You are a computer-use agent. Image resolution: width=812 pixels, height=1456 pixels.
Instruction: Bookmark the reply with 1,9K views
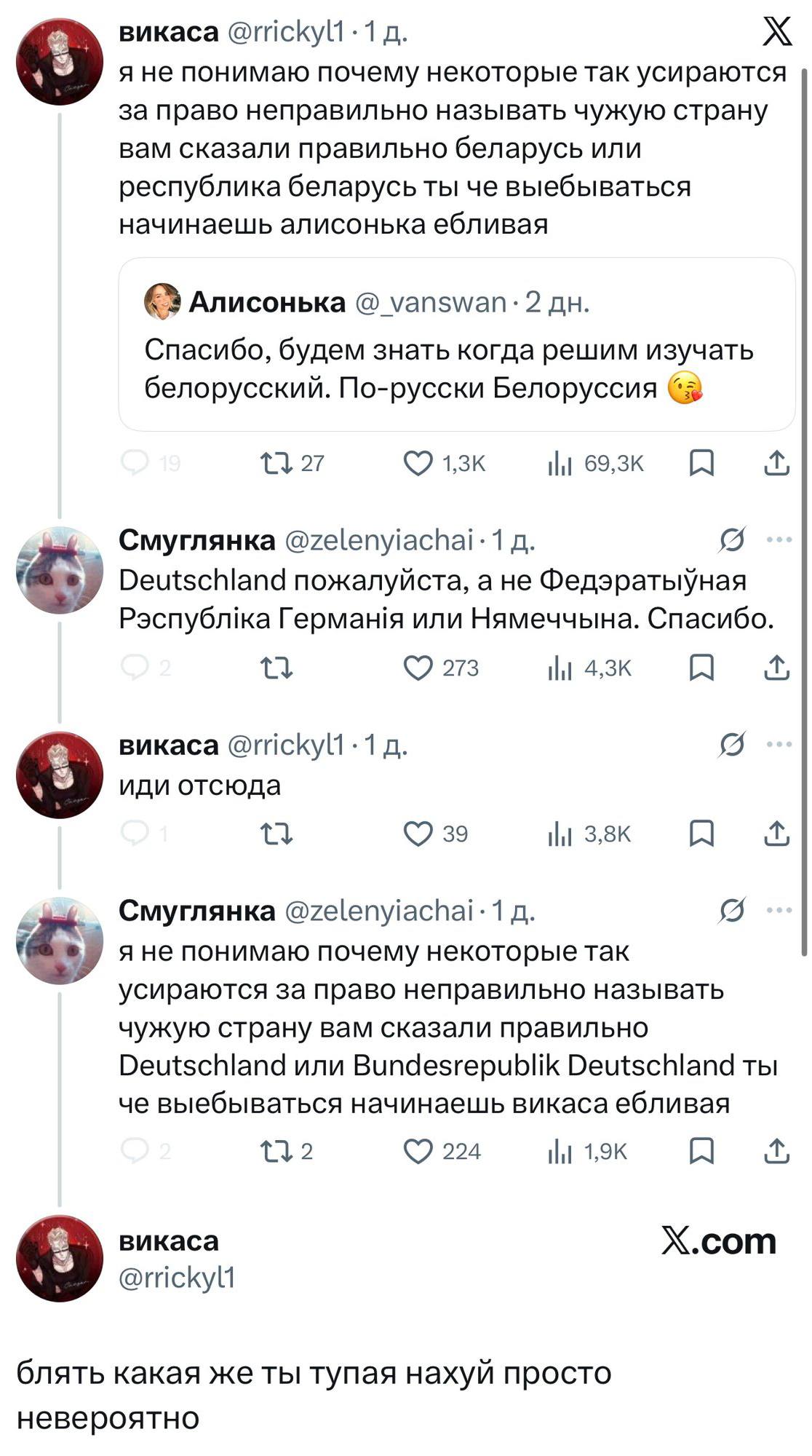pos(701,1151)
